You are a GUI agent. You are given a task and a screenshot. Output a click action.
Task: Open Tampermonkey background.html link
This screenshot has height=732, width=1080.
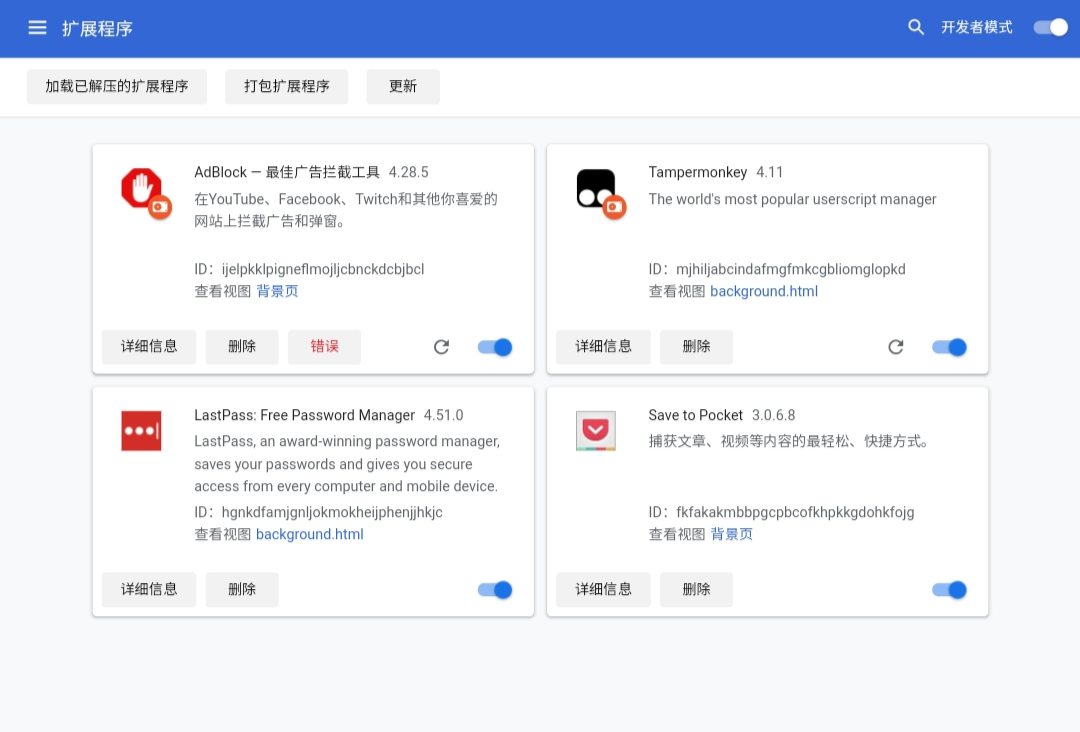pos(764,291)
